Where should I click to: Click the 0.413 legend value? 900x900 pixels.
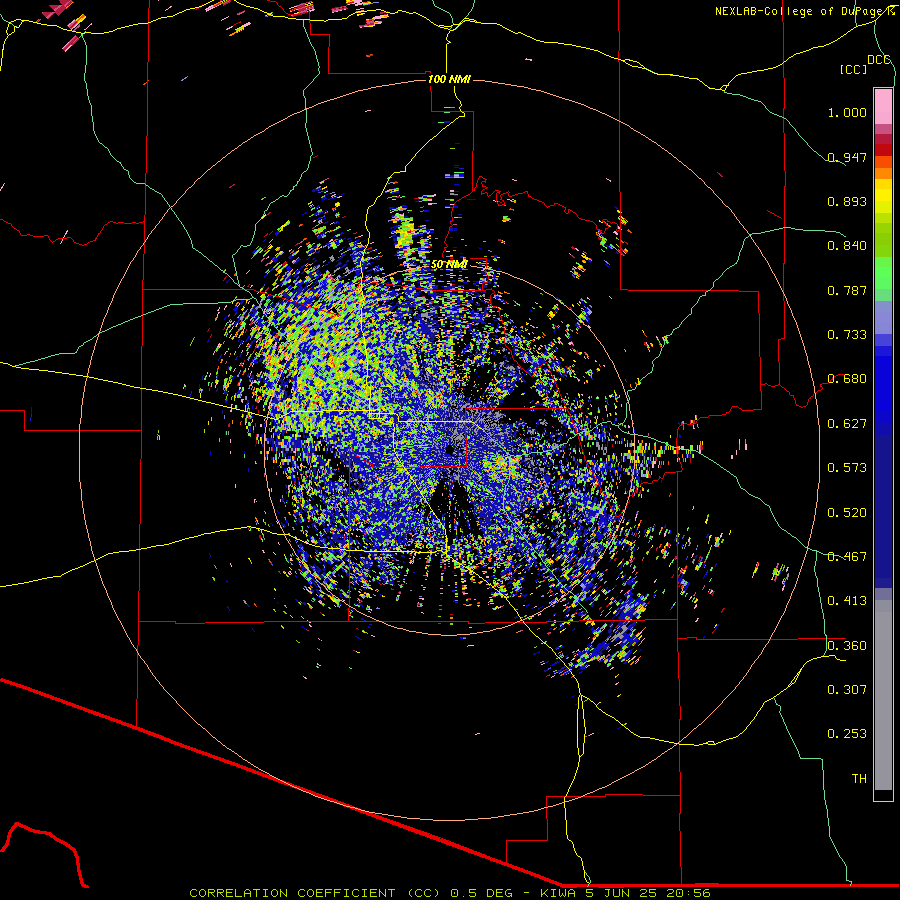click(x=847, y=601)
